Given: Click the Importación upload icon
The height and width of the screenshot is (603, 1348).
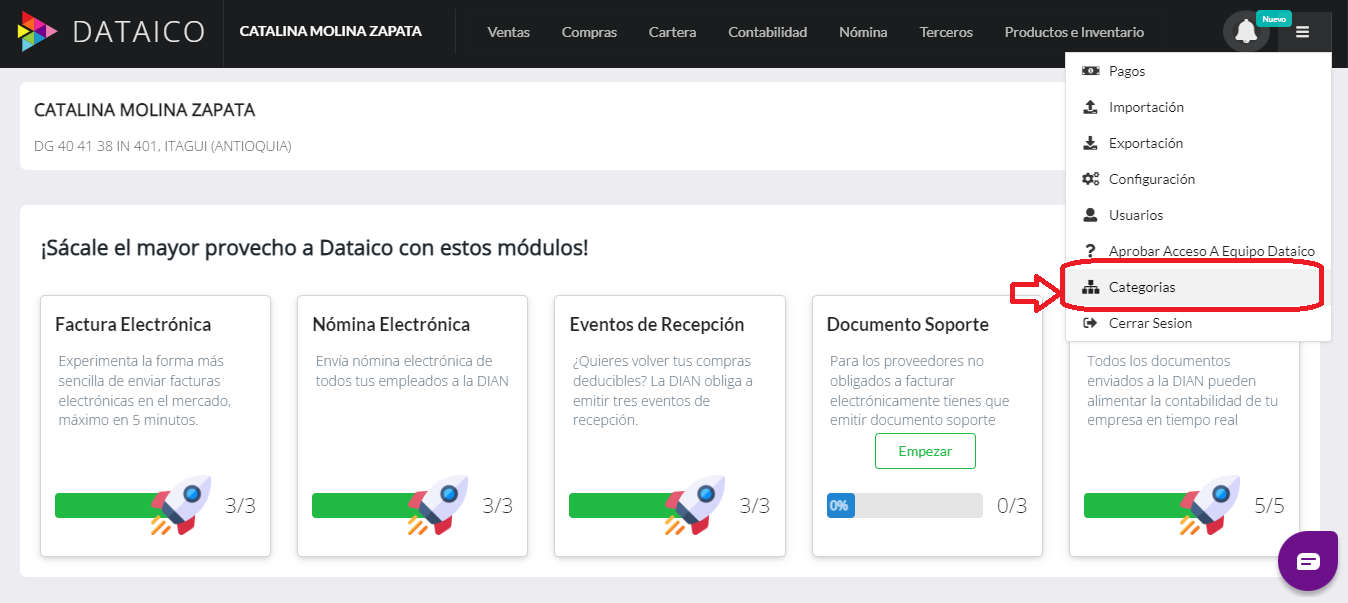Looking at the screenshot, I should pos(1091,107).
